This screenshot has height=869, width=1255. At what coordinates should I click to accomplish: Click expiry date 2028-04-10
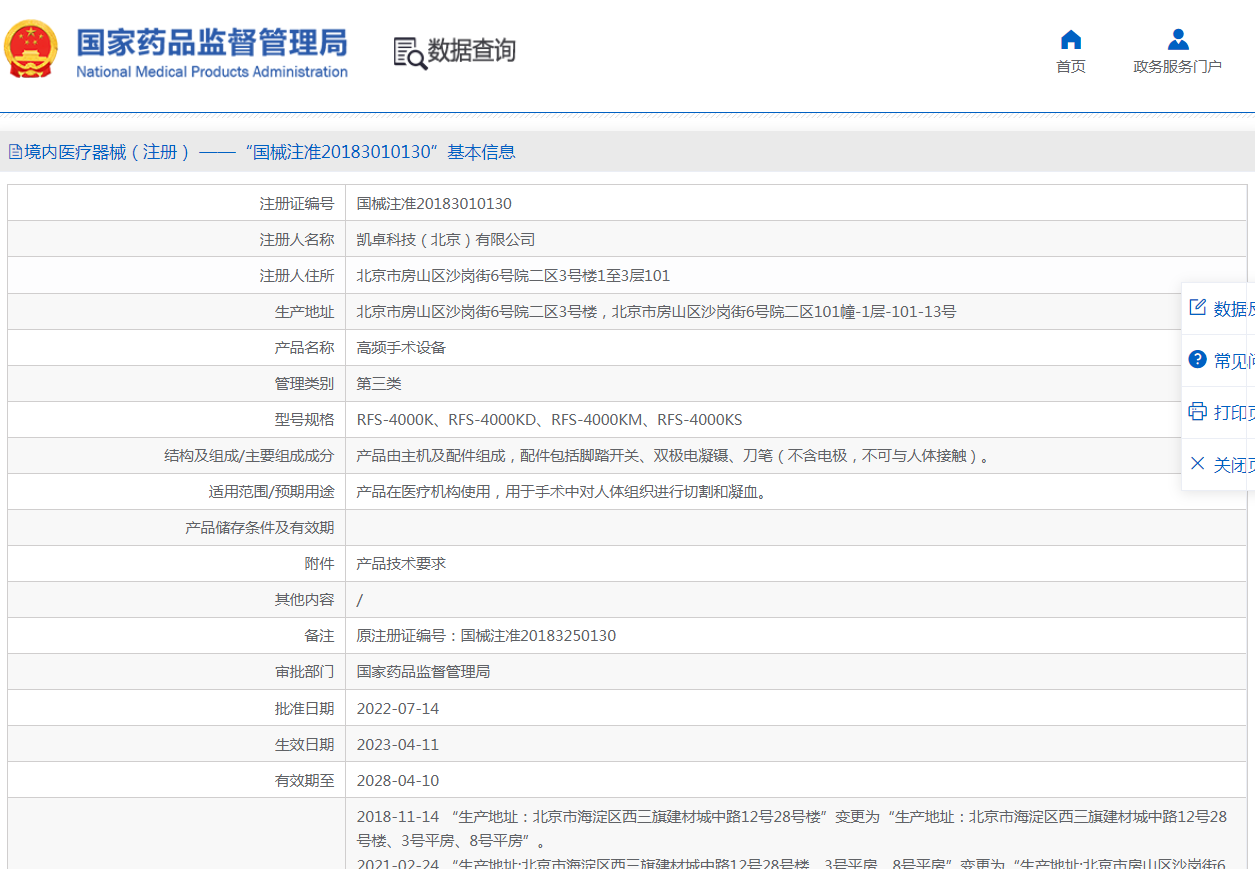point(398,781)
